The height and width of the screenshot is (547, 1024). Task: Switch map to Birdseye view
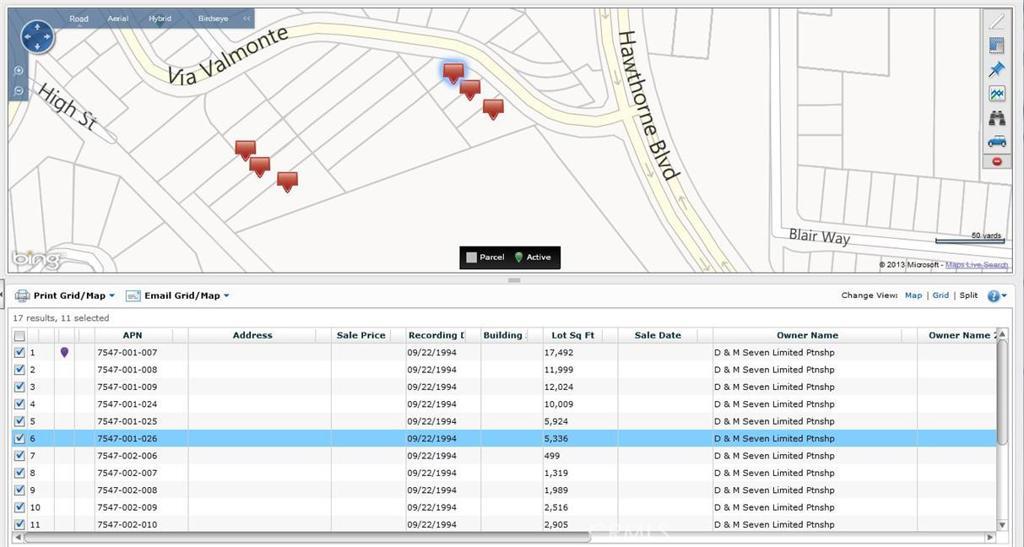211,19
